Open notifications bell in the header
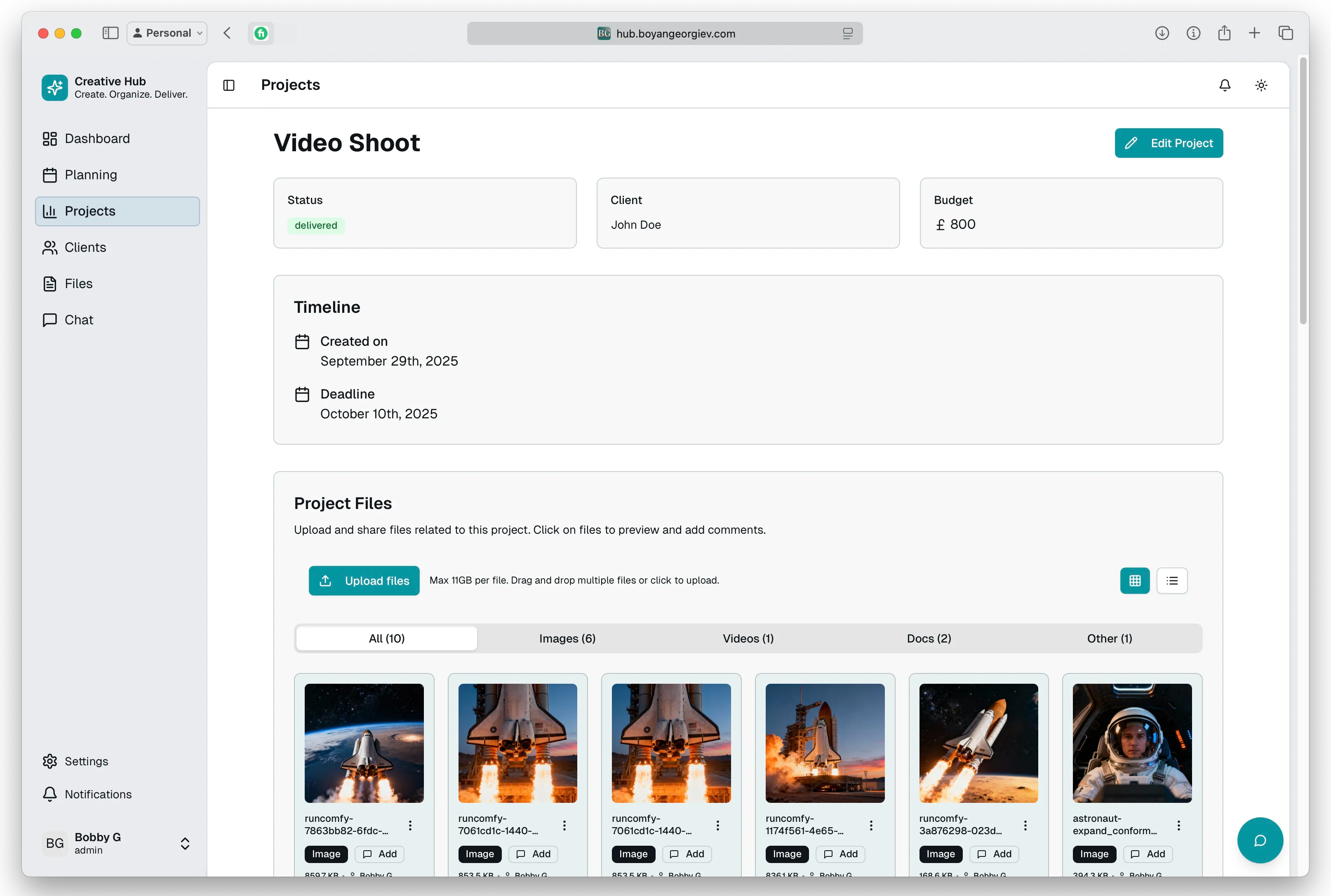This screenshot has height=896, width=1331. [1224, 85]
